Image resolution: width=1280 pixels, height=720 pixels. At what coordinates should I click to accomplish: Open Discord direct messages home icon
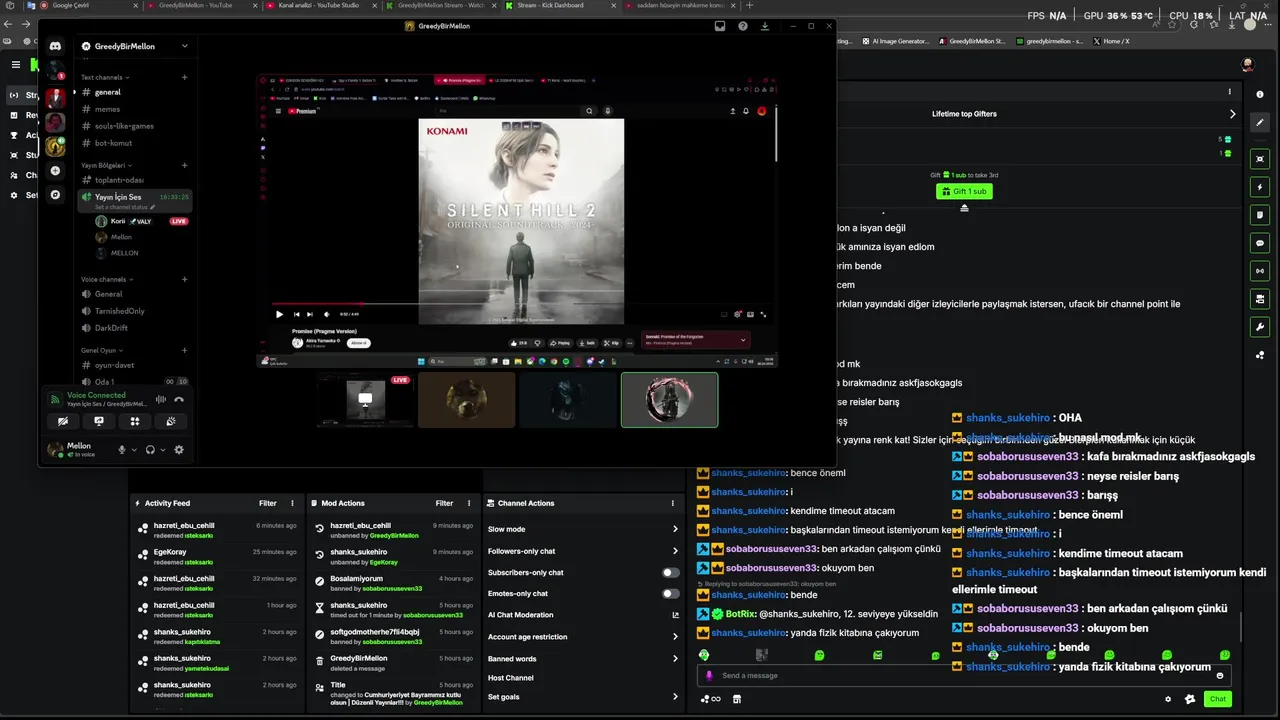[x=55, y=46]
